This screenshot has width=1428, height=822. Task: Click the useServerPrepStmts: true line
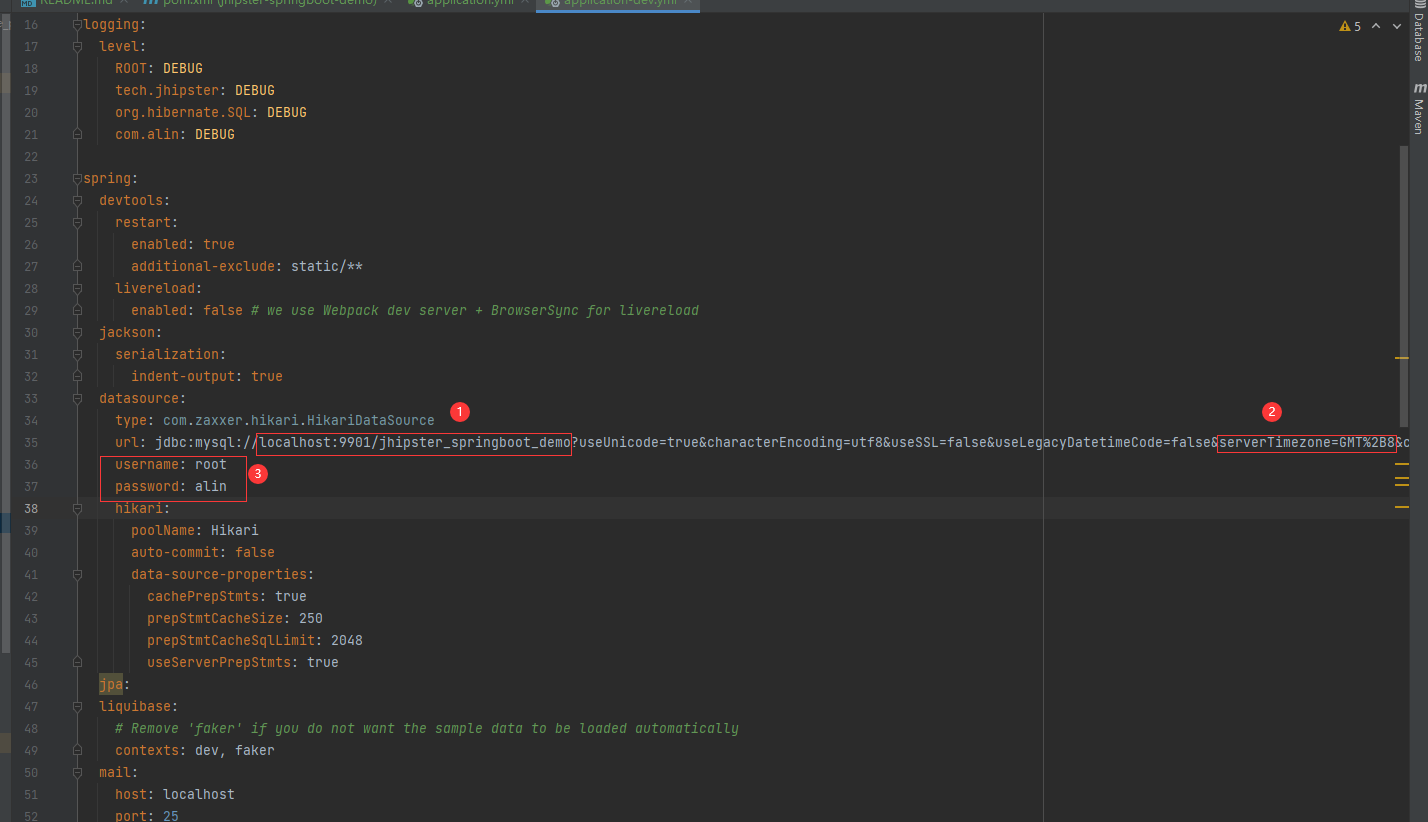(242, 662)
